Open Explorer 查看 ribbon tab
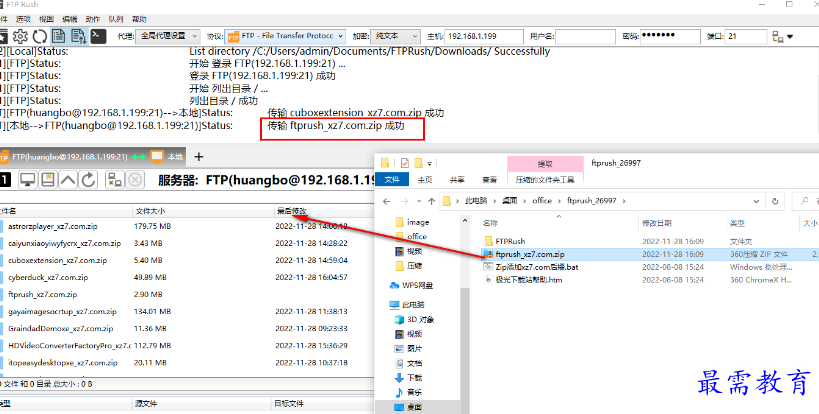Screen dimensions: 819x414 [489, 180]
